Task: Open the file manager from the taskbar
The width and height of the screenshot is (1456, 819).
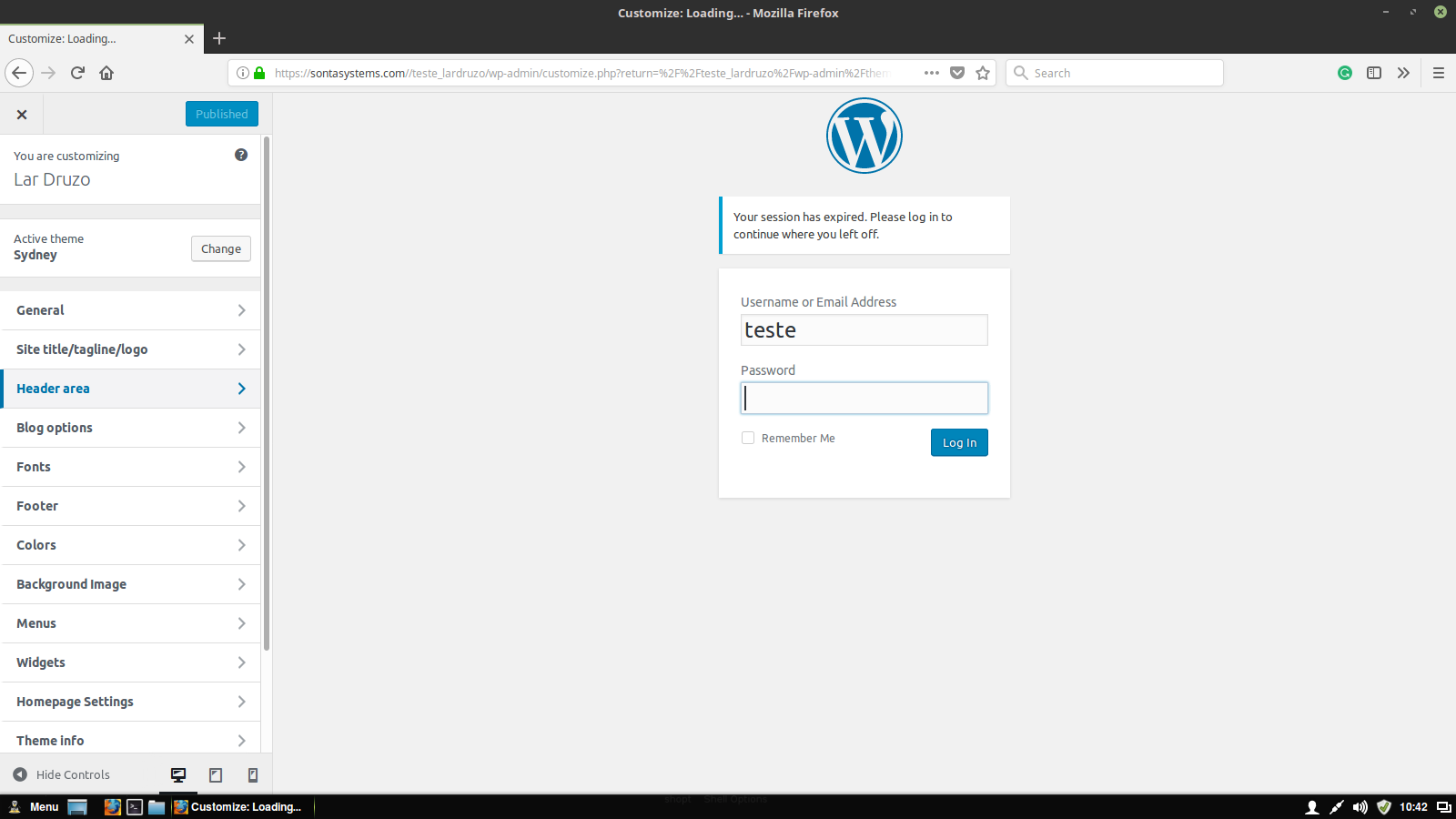Action: click(x=157, y=807)
